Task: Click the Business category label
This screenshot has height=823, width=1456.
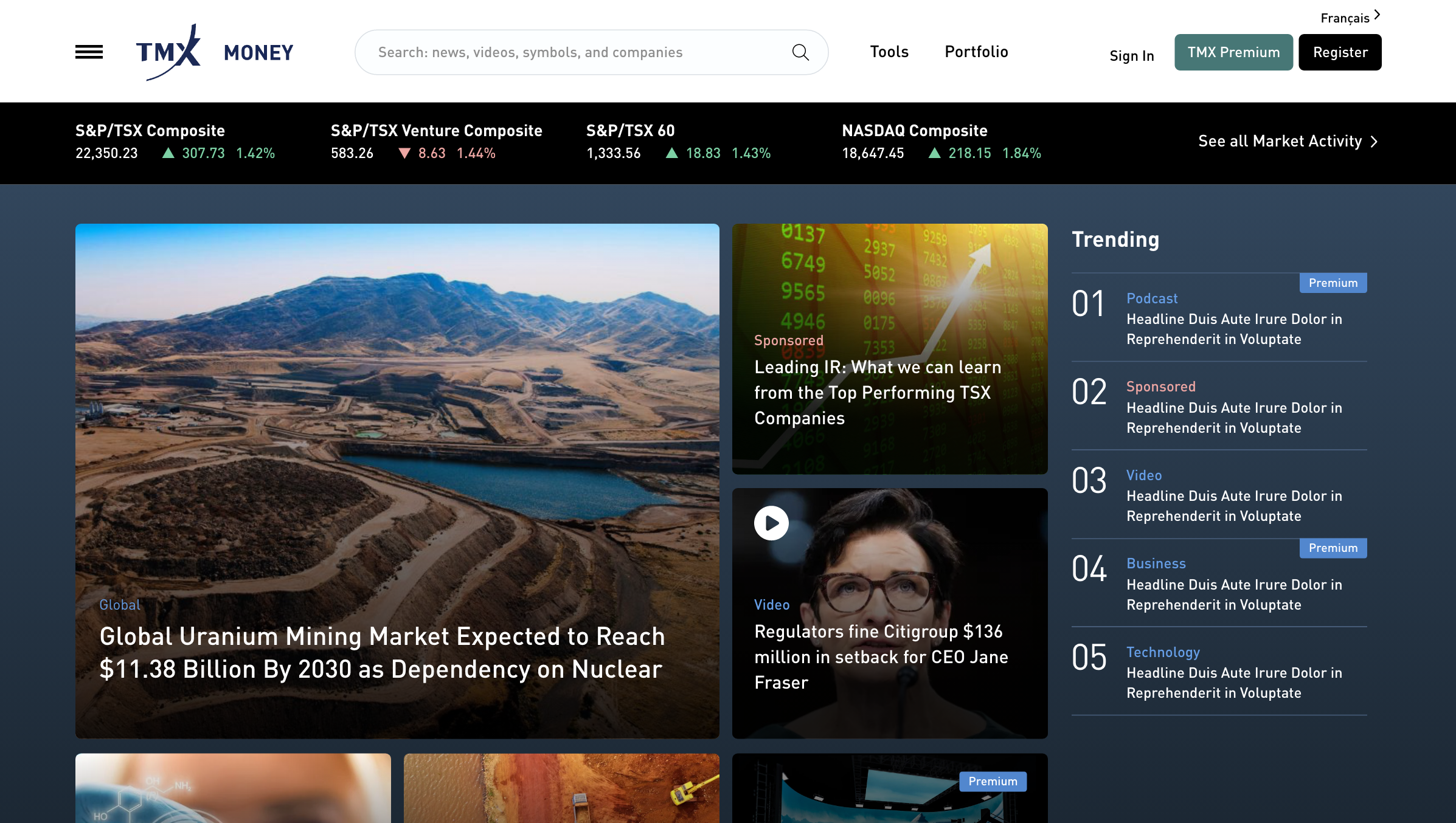Action: (x=1156, y=563)
